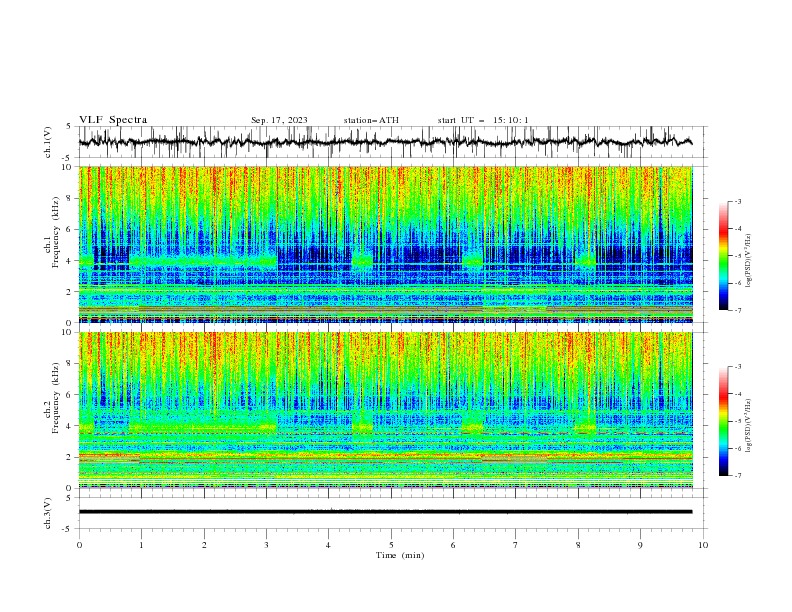Click the '-3' tick on ch.2 colorbar
The image size is (792, 612).
tap(737, 367)
